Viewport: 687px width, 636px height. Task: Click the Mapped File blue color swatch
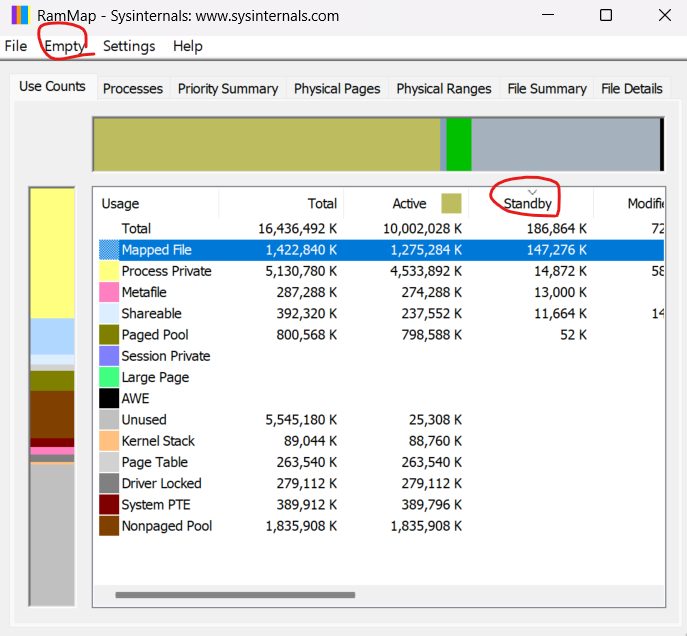click(109, 250)
